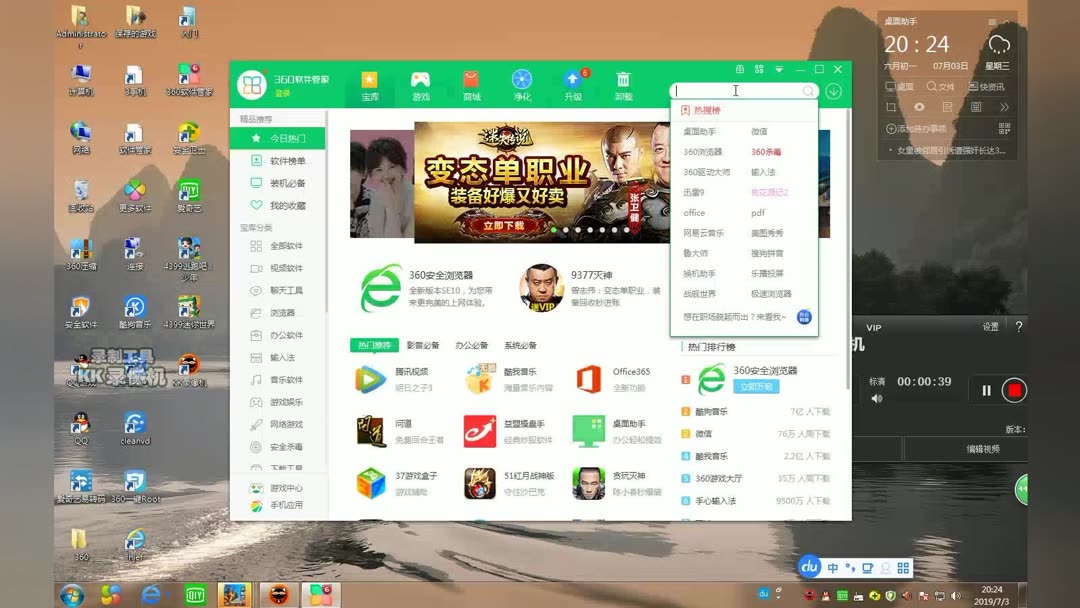The height and width of the screenshot is (608, 1080).
Task: Select 软件榜单 in the sidebar
Action: point(278,160)
